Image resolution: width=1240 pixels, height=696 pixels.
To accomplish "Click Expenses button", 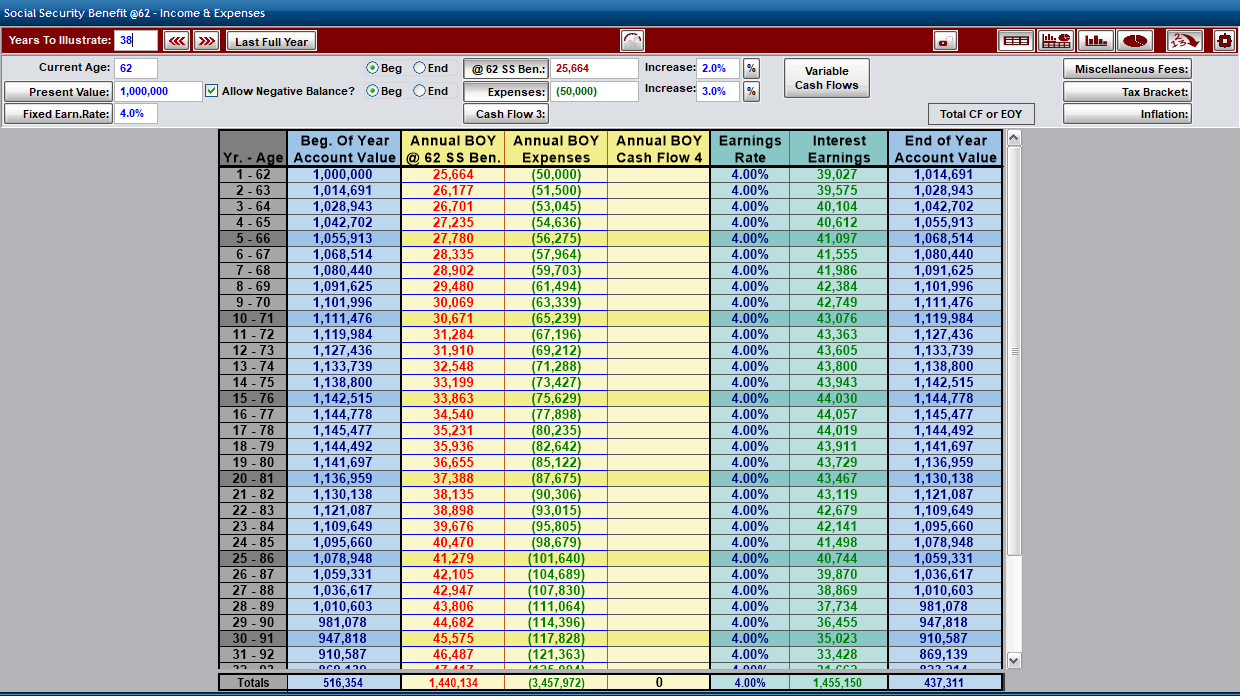I will pos(505,91).
